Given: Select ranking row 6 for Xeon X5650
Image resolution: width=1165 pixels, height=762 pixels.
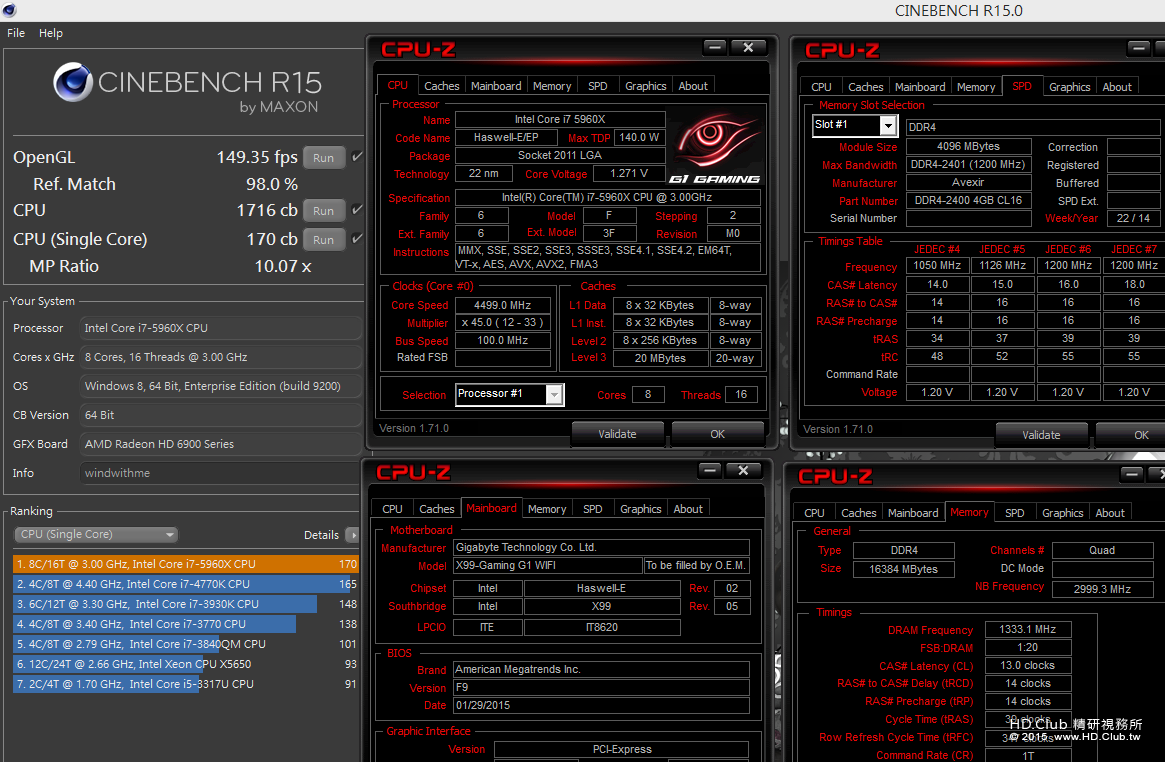Looking at the screenshot, I should pos(186,665).
